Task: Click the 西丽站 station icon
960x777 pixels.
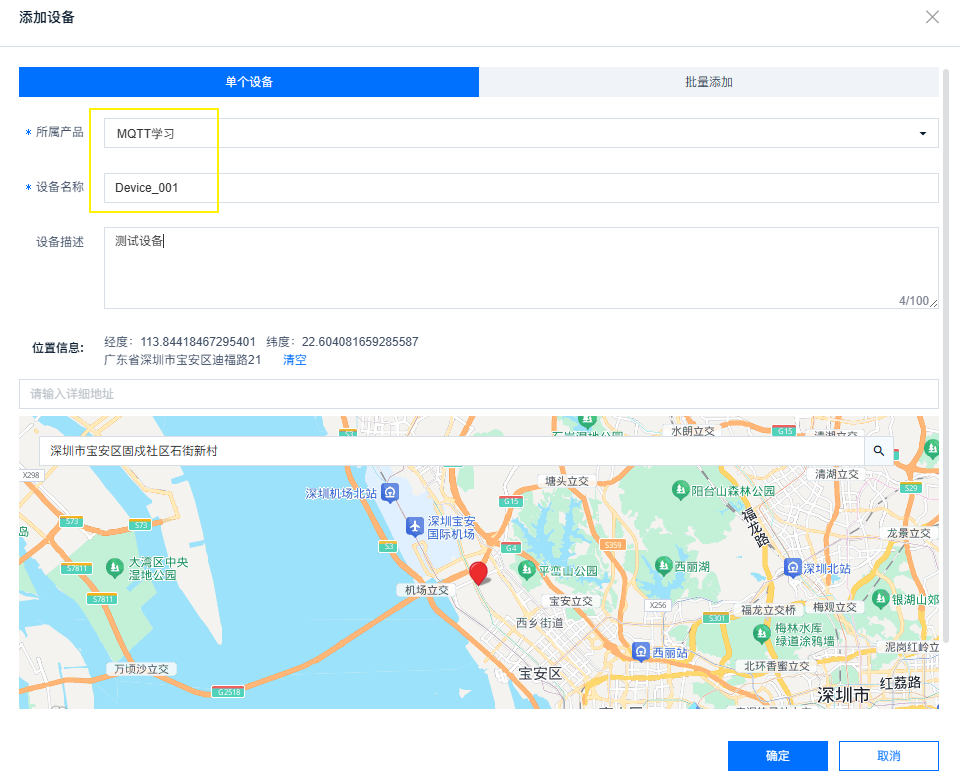Action: coord(639,652)
